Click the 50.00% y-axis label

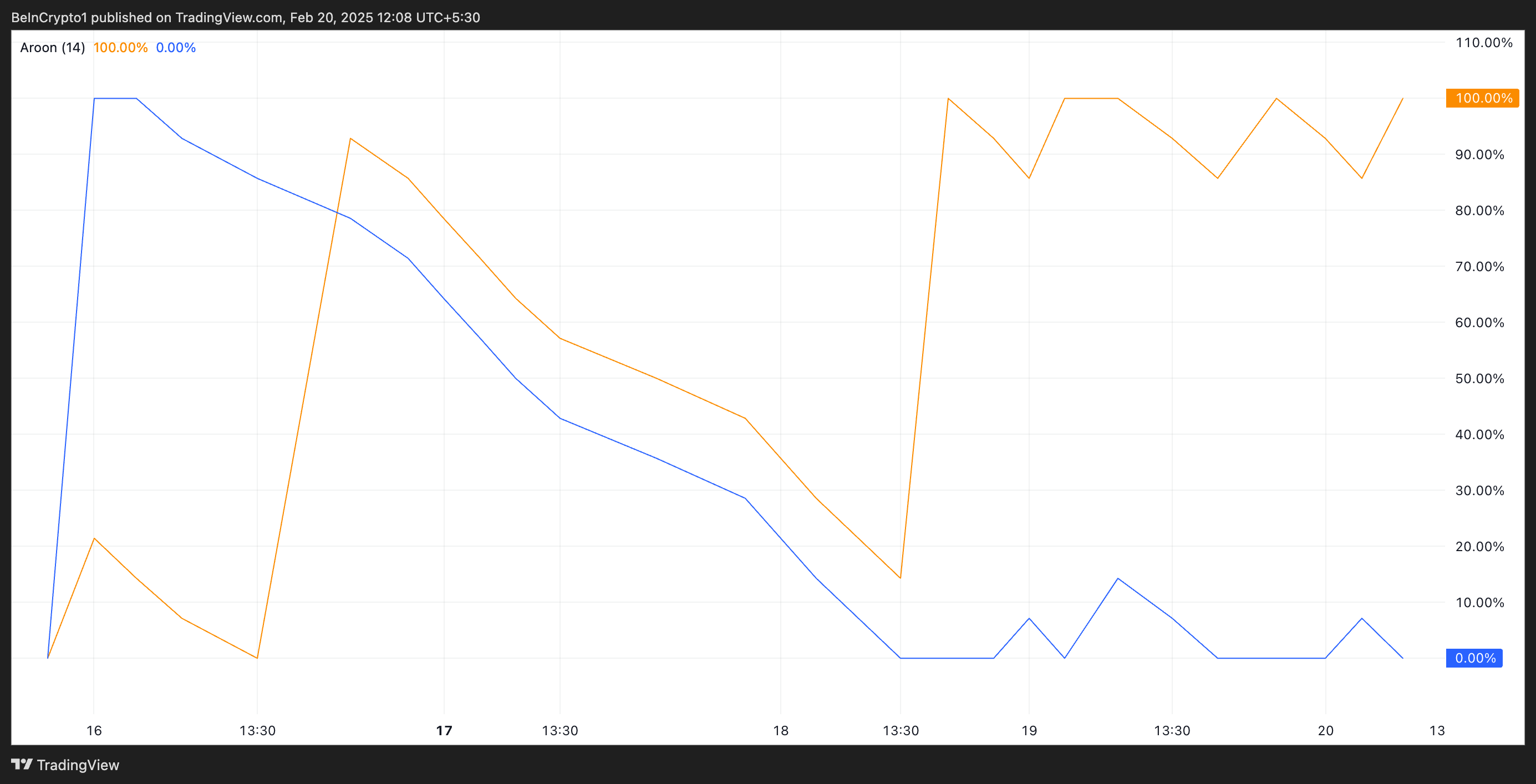coord(1479,379)
